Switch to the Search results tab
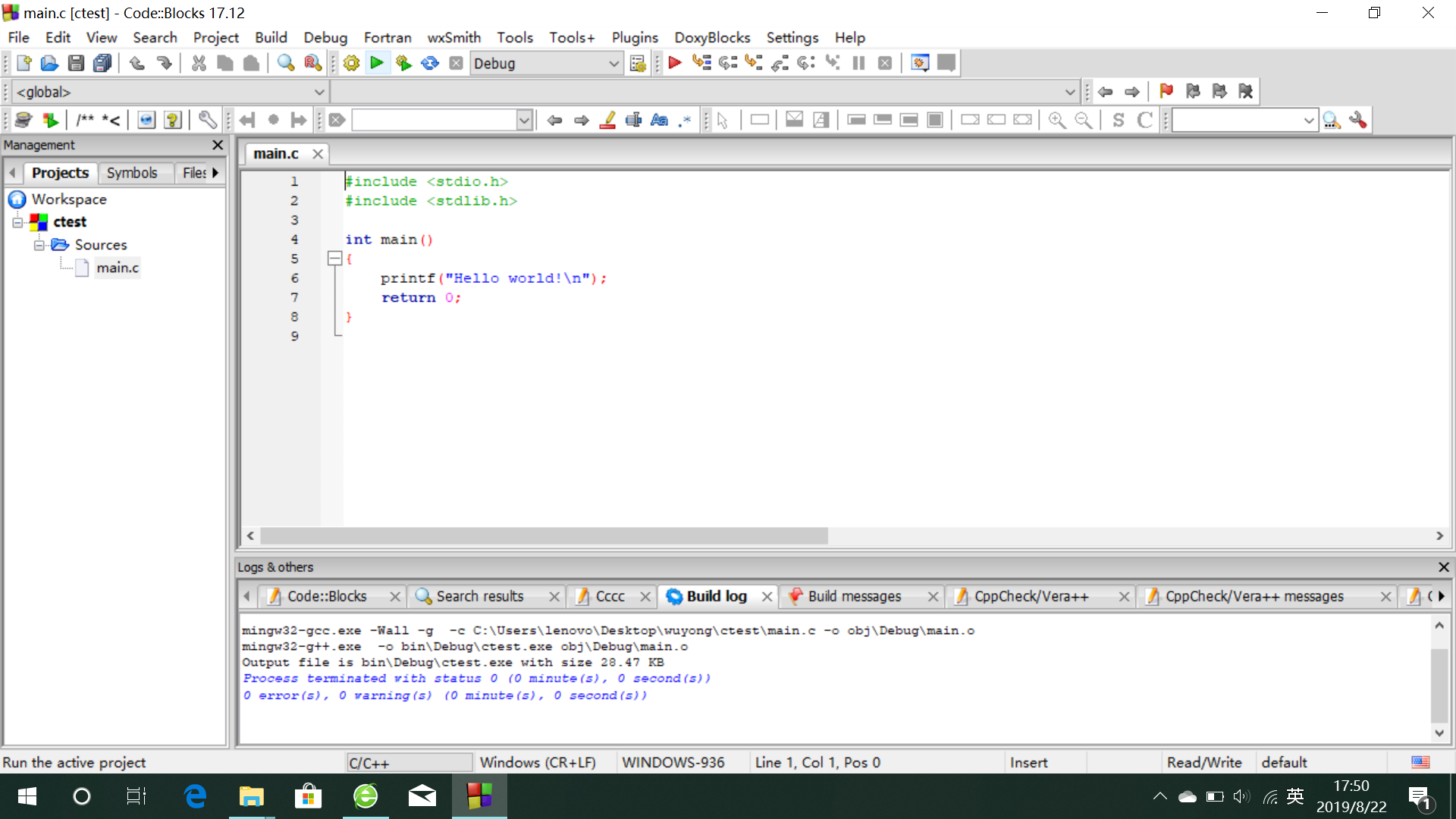The height and width of the screenshot is (819, 1456). 480,597
